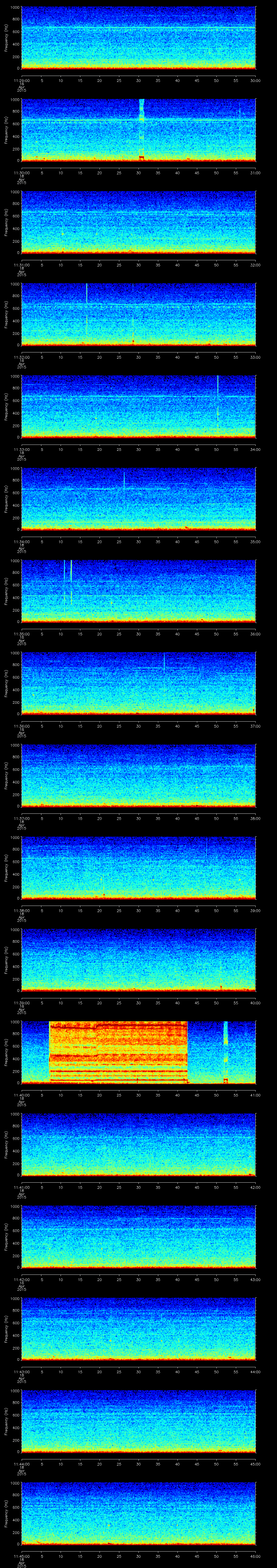Select the spike near 26 seconds in the 11:34 spectrogram
The height and width of the screenshot is (1568, 277).
tap(124, 479)
